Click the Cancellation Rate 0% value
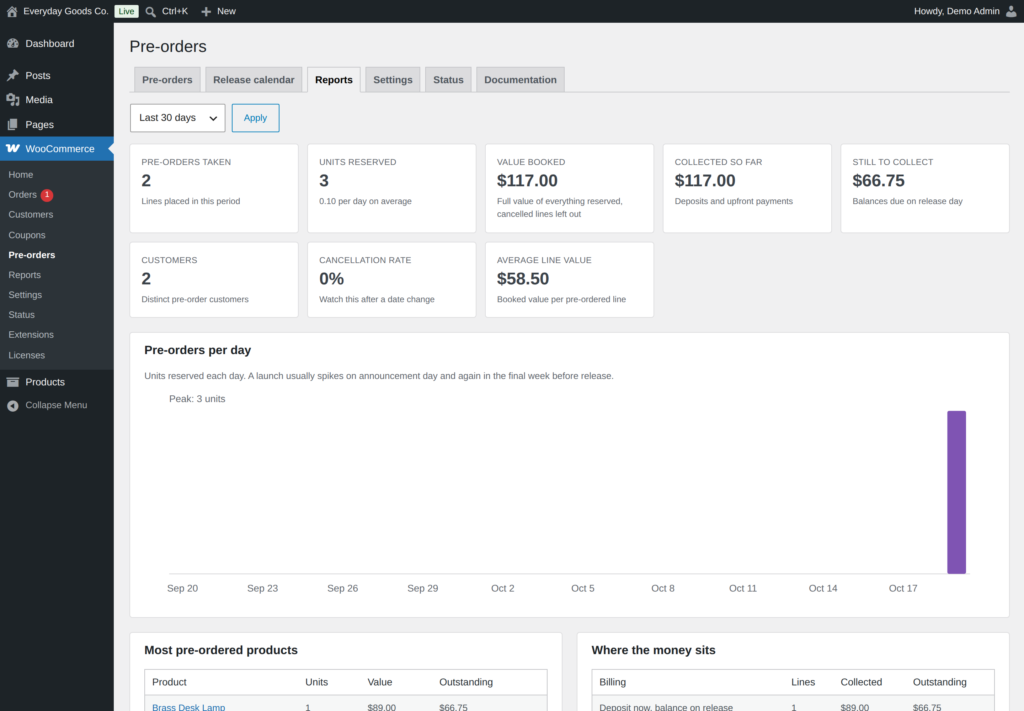The image size is (1024, 711). (331, 279)
